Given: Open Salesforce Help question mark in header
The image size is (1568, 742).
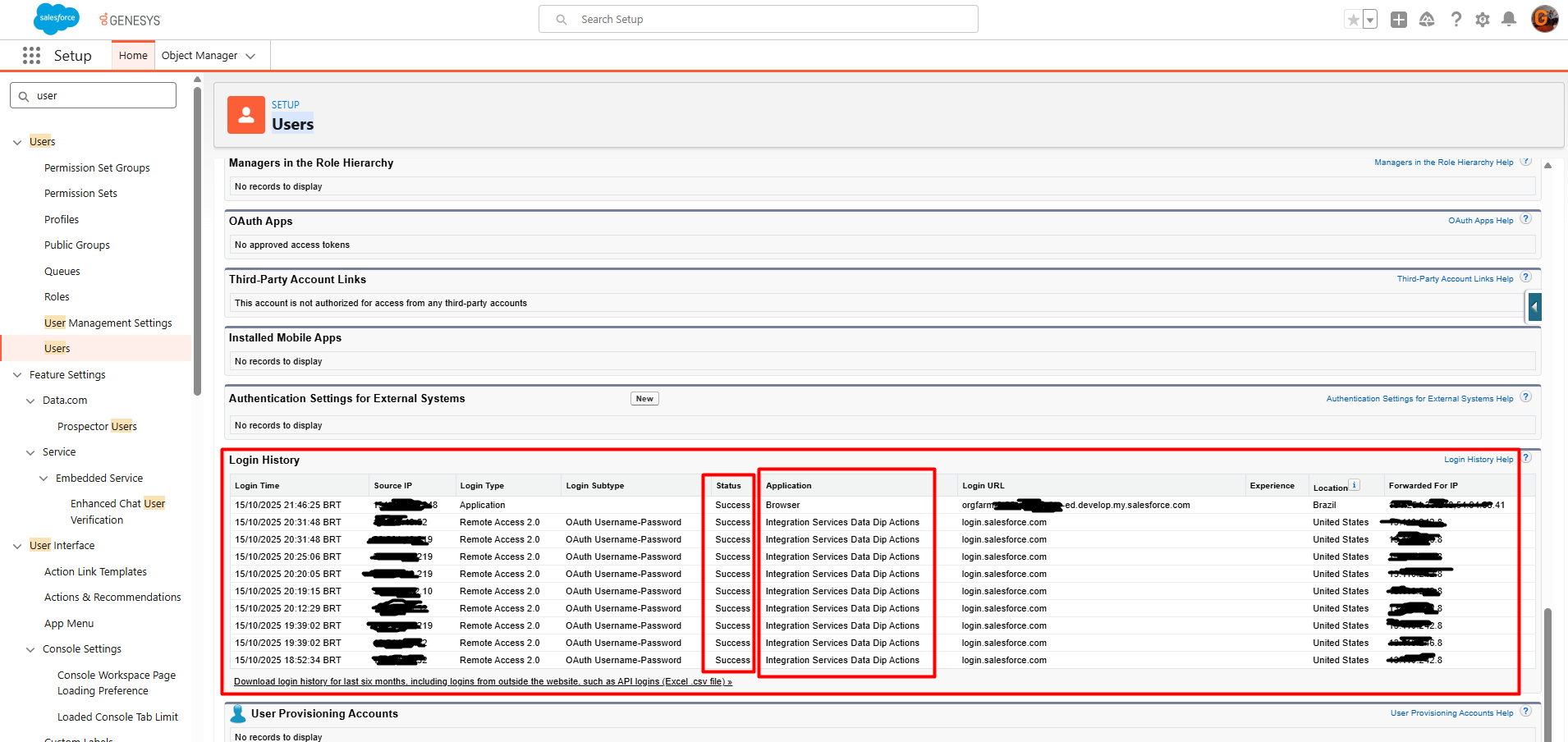Looking at the screenshot, I should [x=1456, y=20].
